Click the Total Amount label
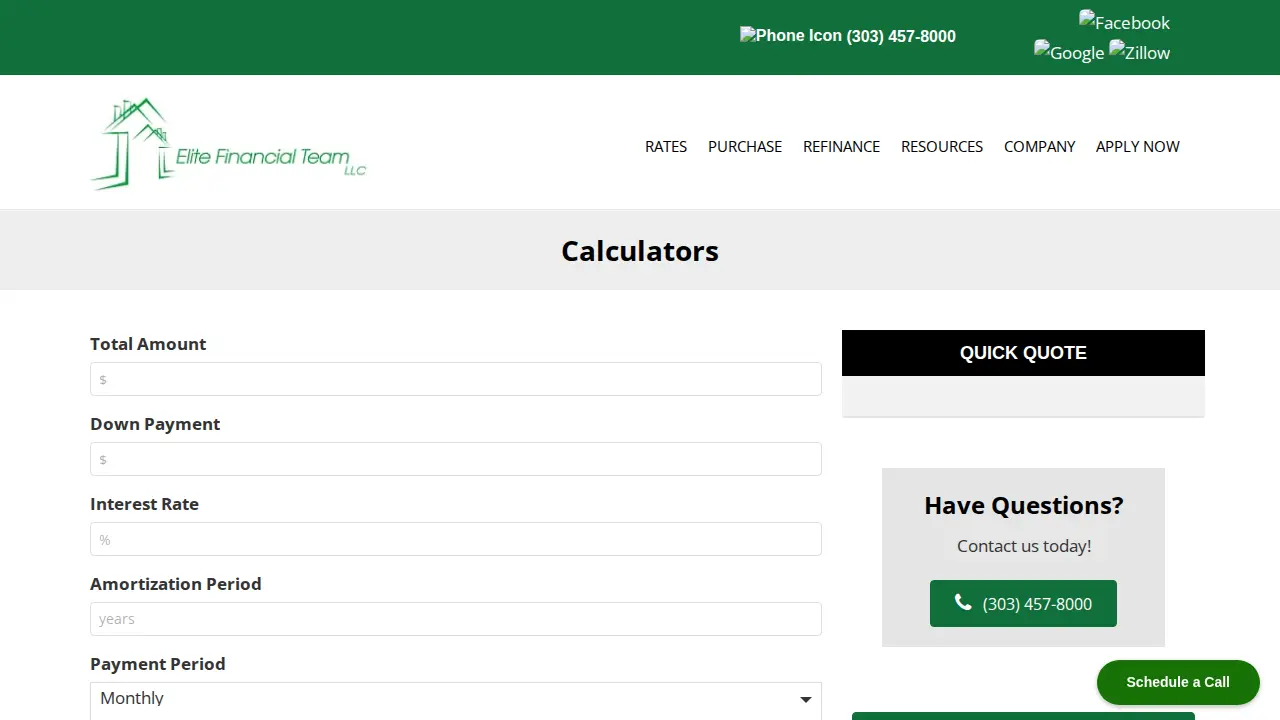This screenshot has width=1280, height=720. pos(148,344)
